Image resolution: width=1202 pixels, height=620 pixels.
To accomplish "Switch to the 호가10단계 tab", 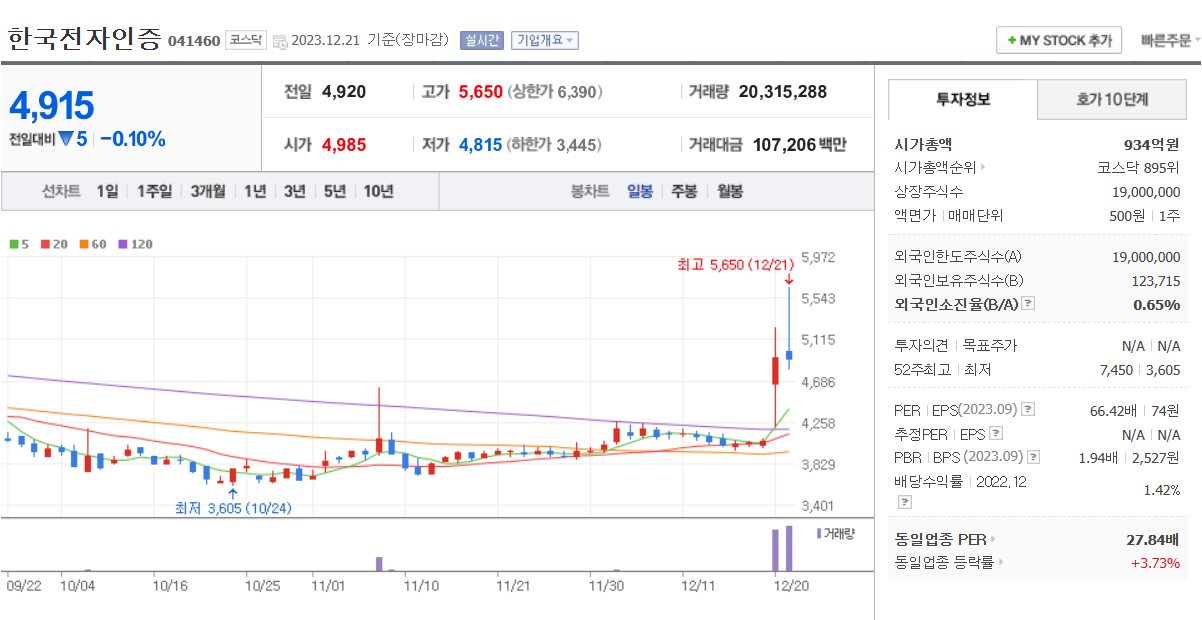I will (x=1112, y=100).
